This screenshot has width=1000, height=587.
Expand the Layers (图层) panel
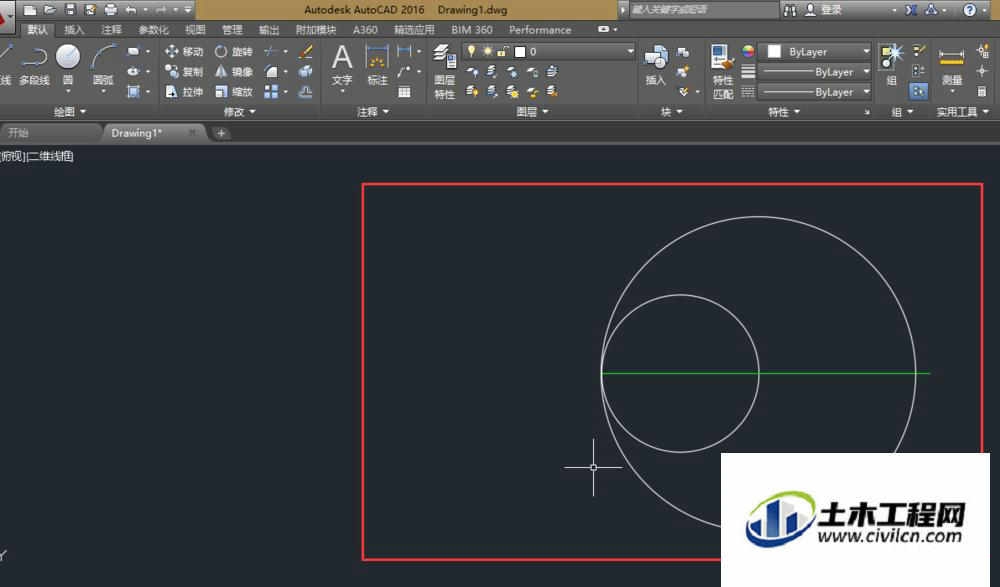point(532,112)
